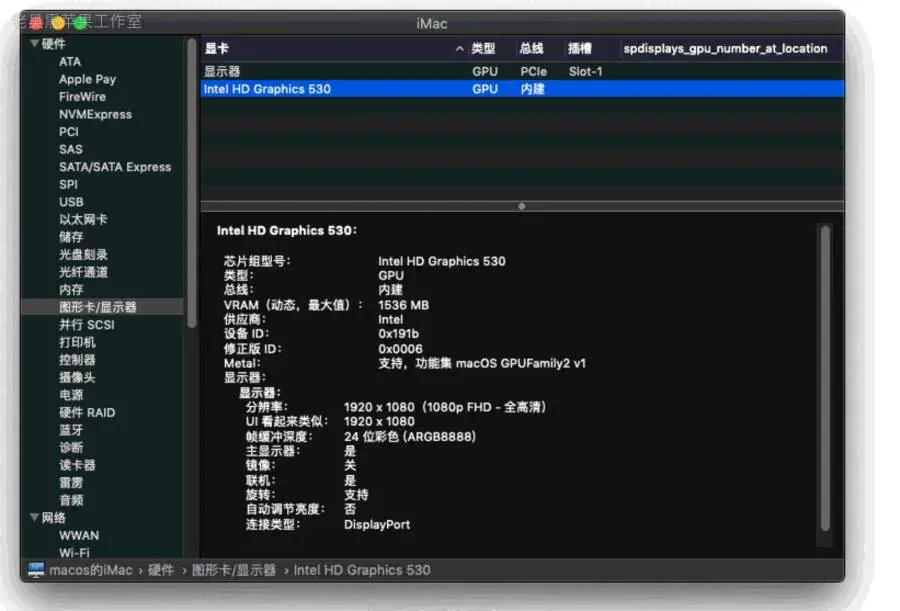Choose the PCI sidebar item
The width and height of the screenshot is (900, 611).
tap(69, 132)
